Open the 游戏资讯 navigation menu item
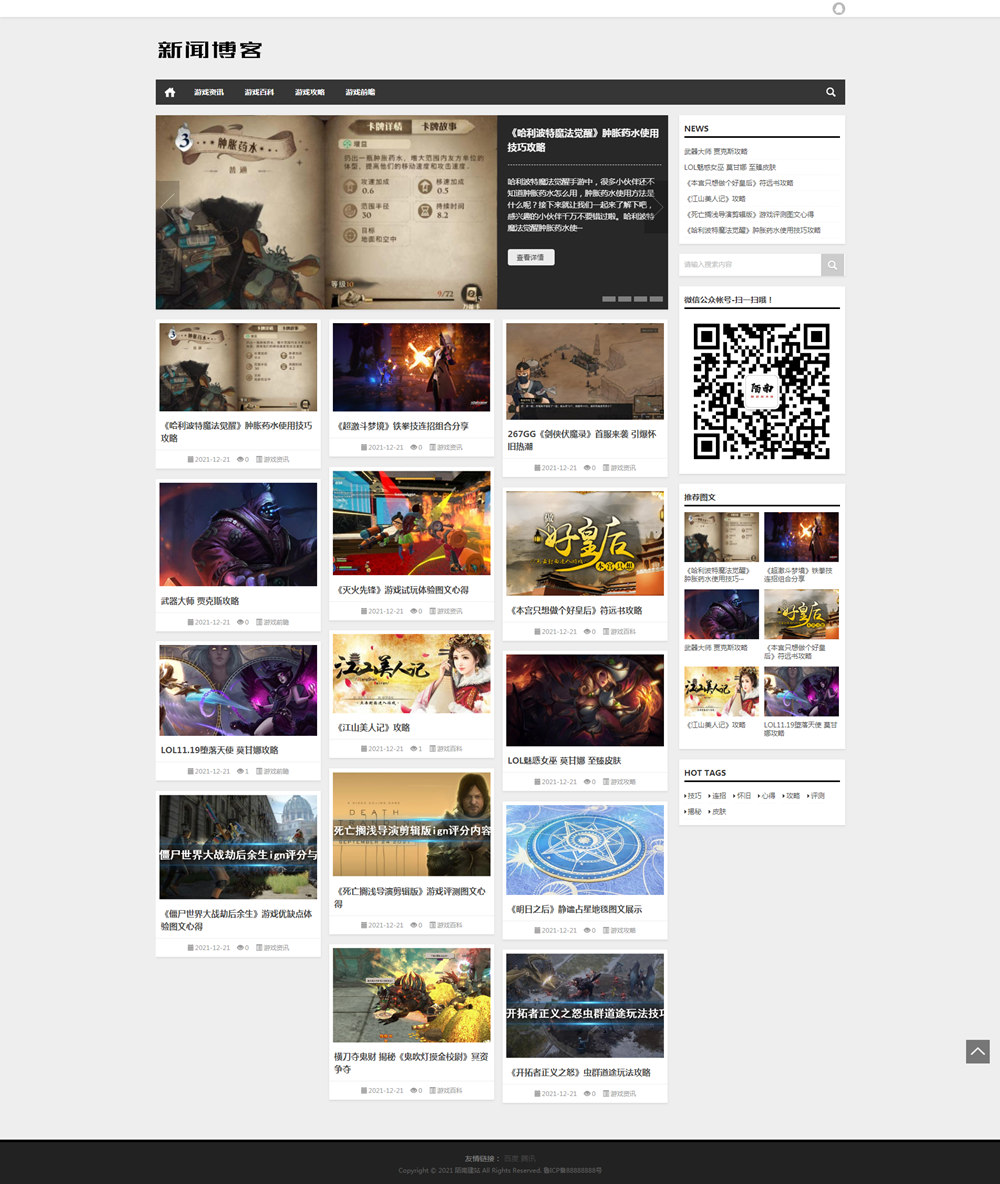1000x1184 pixels. [x=208, y=92]
